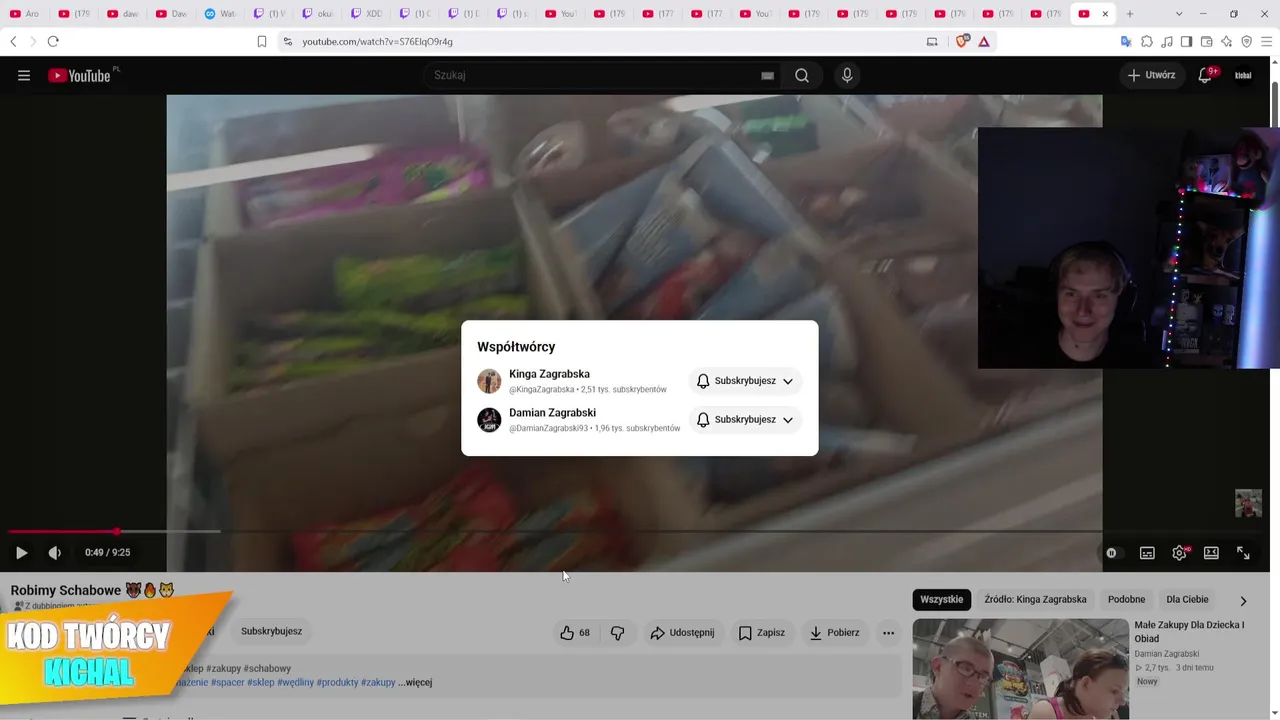Mute the video volume
The image size is (1280, 720).
click(x=55, y=553)
